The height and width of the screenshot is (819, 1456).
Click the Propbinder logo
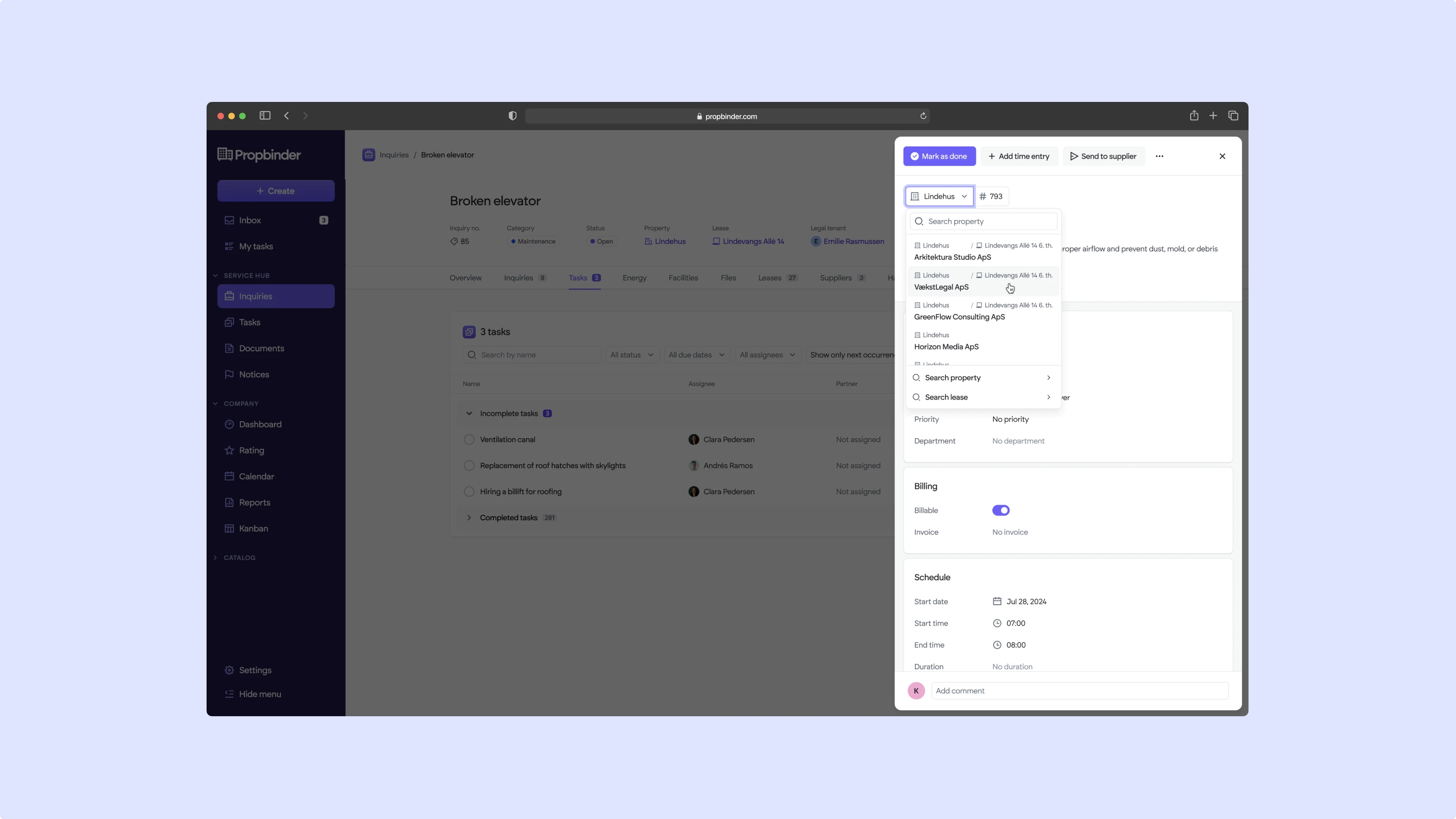point(259,155)
